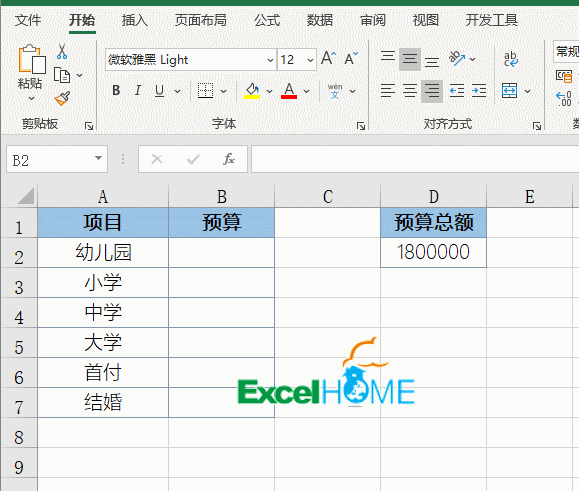Click the Copy icon
The height and width of the screenshot is (491, 579).
point(62,75)
